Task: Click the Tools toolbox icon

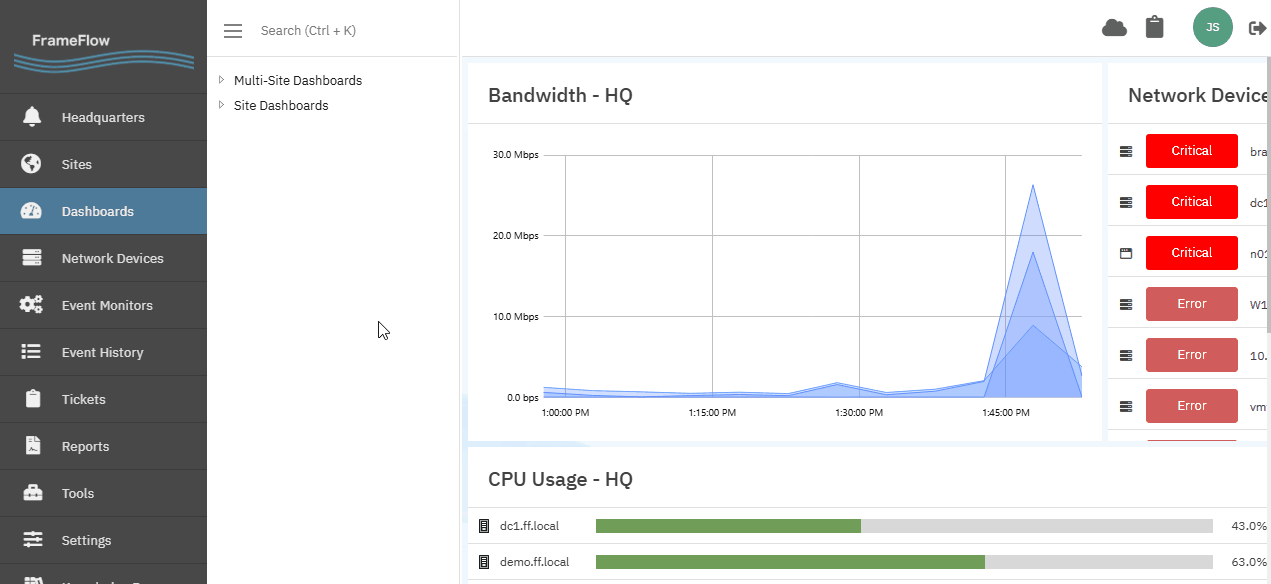Action: tap(32, 493)
